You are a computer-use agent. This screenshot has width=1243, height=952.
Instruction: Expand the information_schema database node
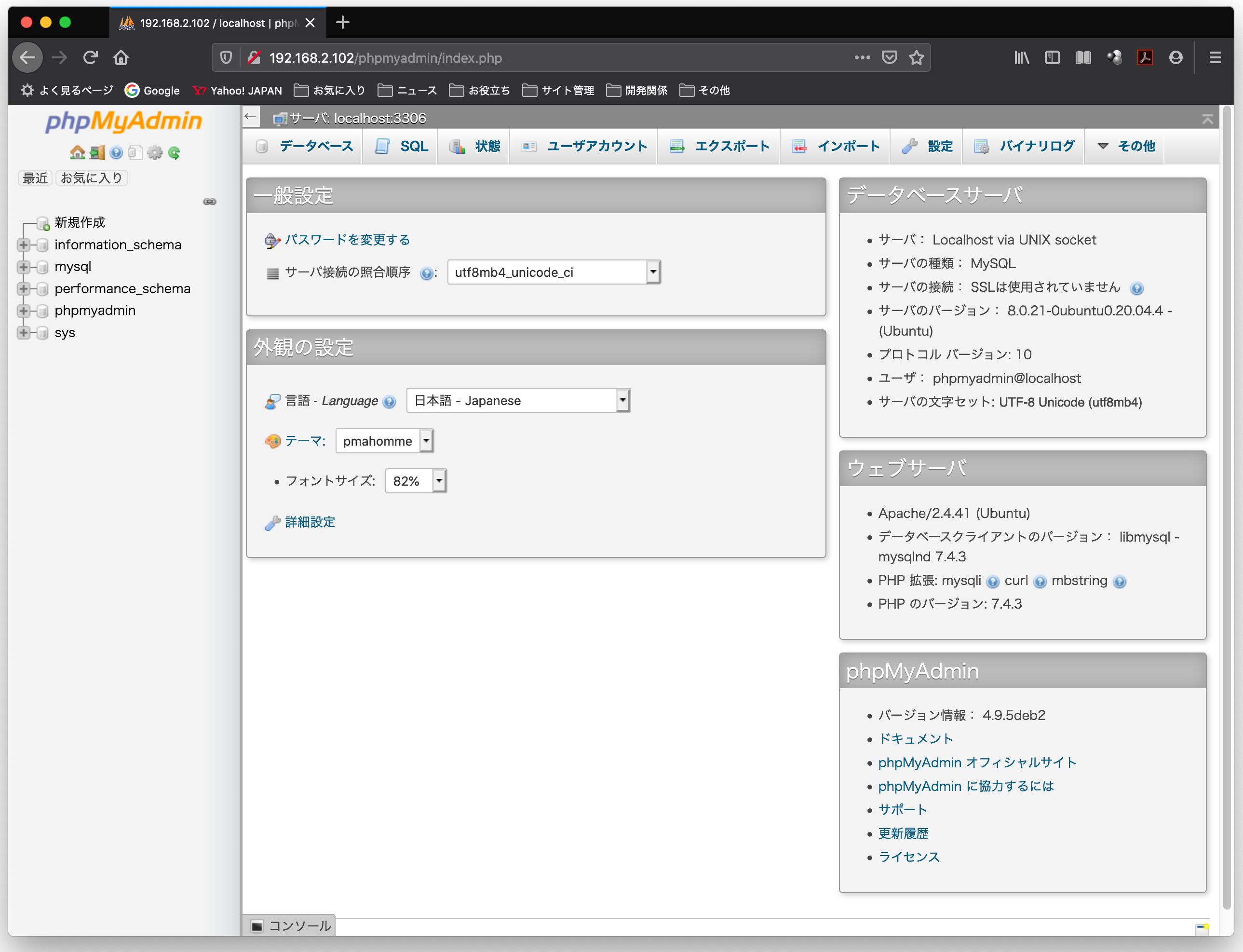point(23,245)
